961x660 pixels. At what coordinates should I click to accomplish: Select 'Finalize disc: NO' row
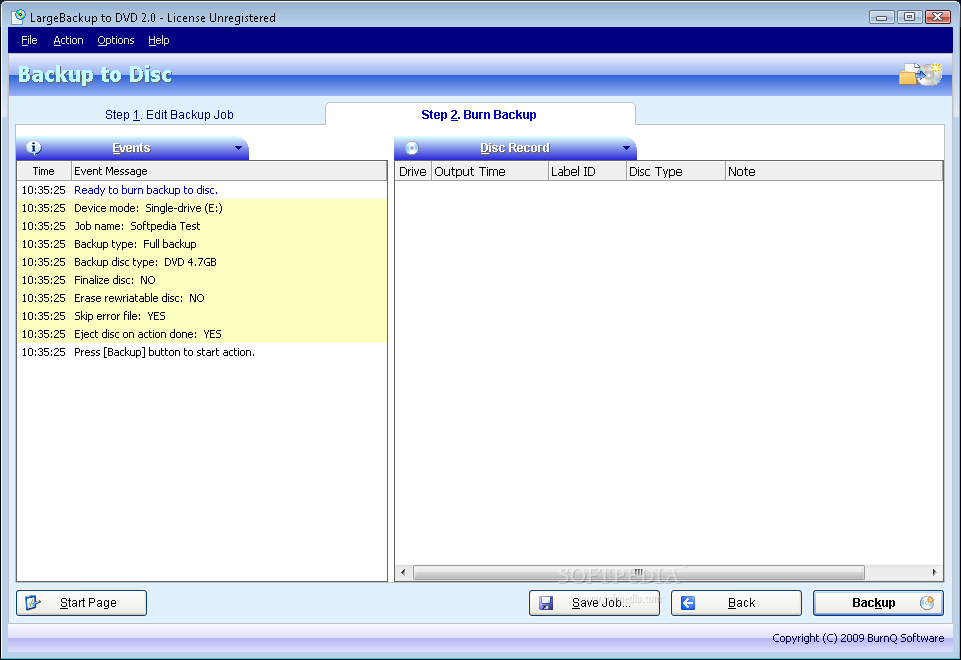[202, 280]
